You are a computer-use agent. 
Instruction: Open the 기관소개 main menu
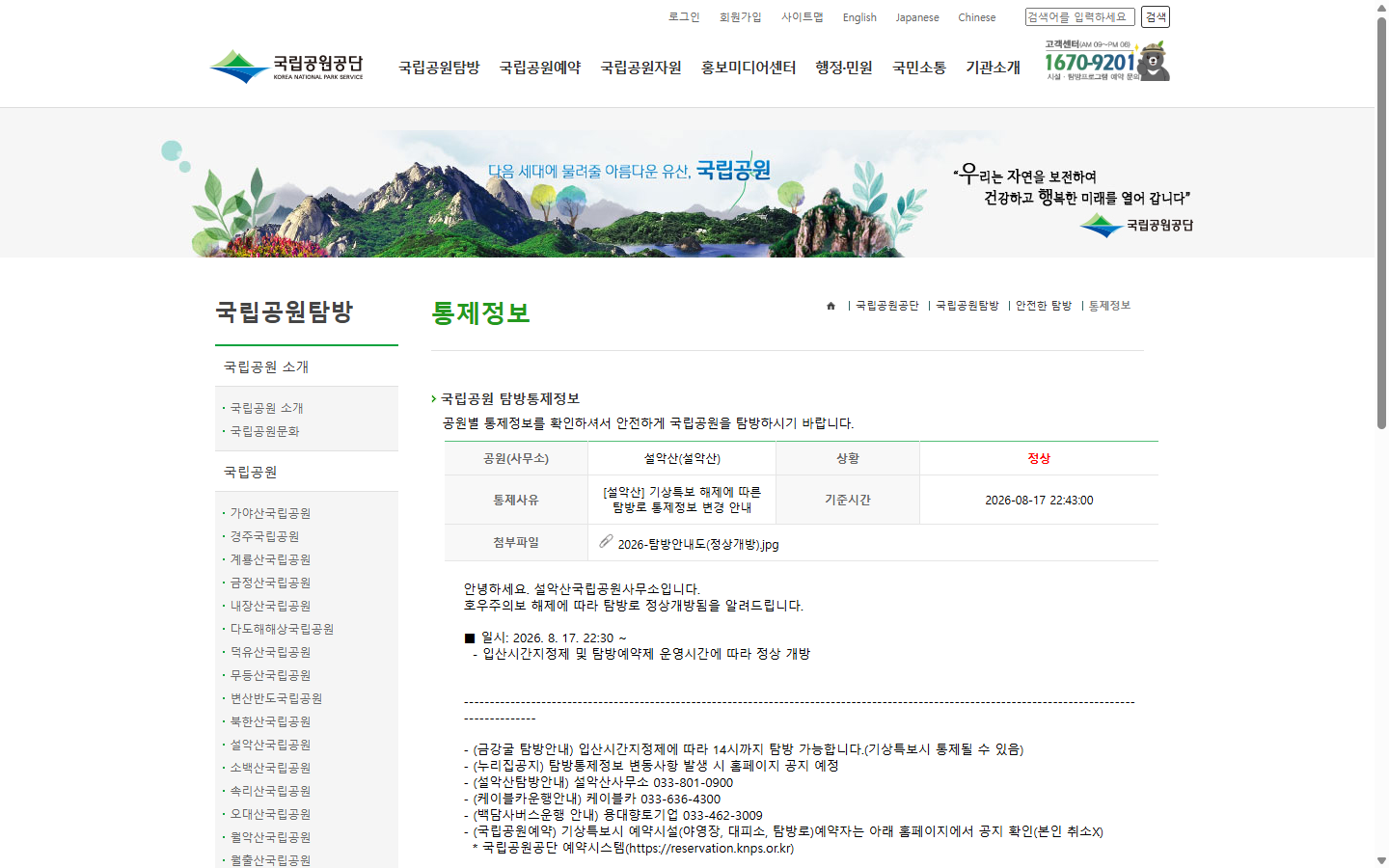tap(993, 68)
